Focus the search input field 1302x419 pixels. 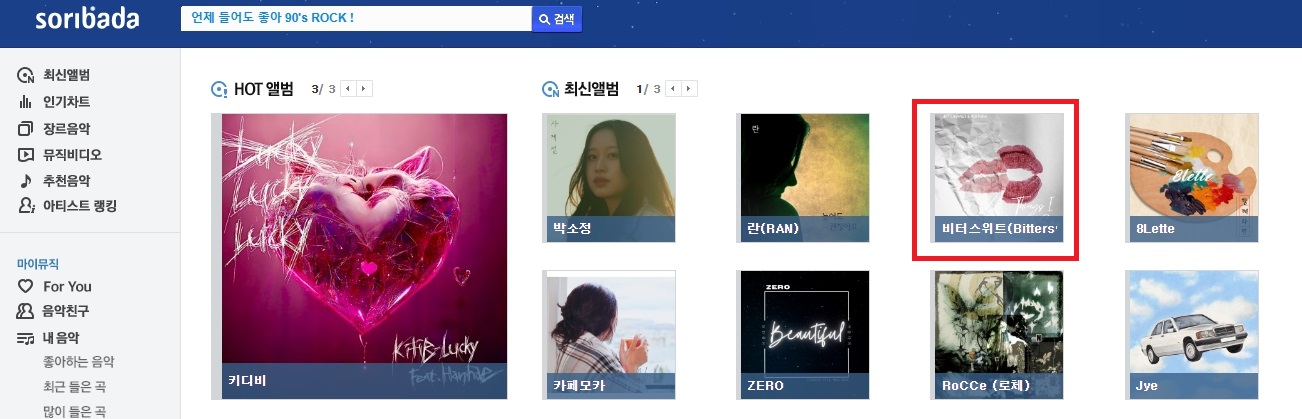(x=356, y=19)
